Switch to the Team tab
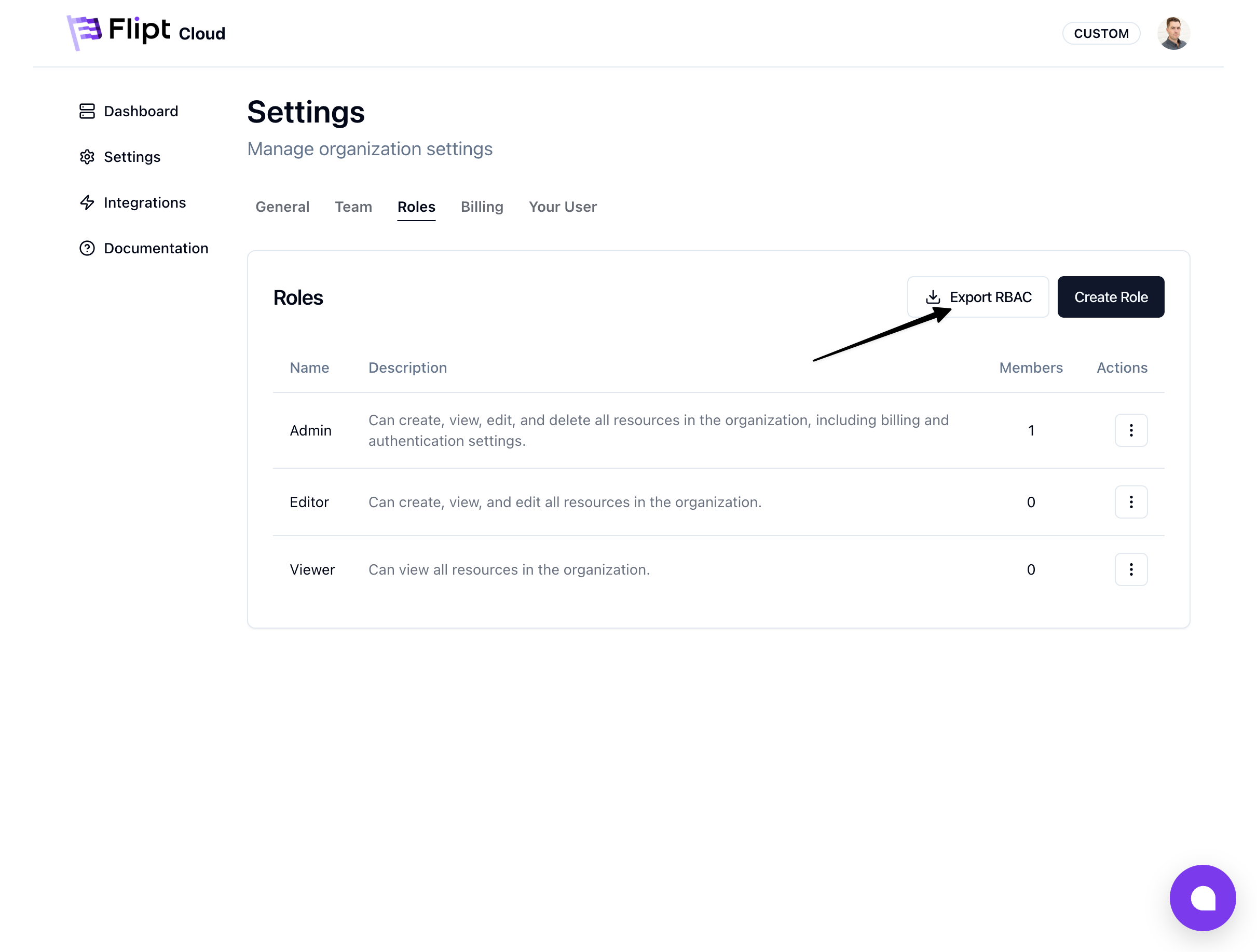 point(353,207)
